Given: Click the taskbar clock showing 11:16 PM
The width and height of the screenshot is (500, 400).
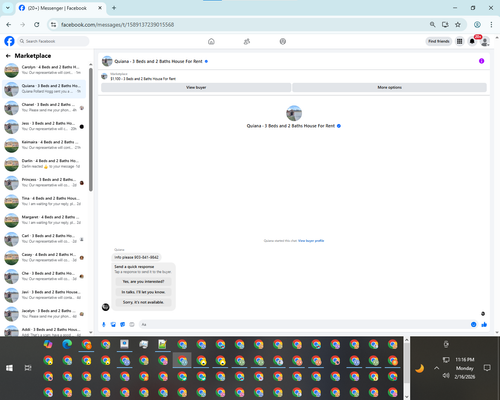Looking at the screenshot, I should pyautogui.click(x=465, y=368).
